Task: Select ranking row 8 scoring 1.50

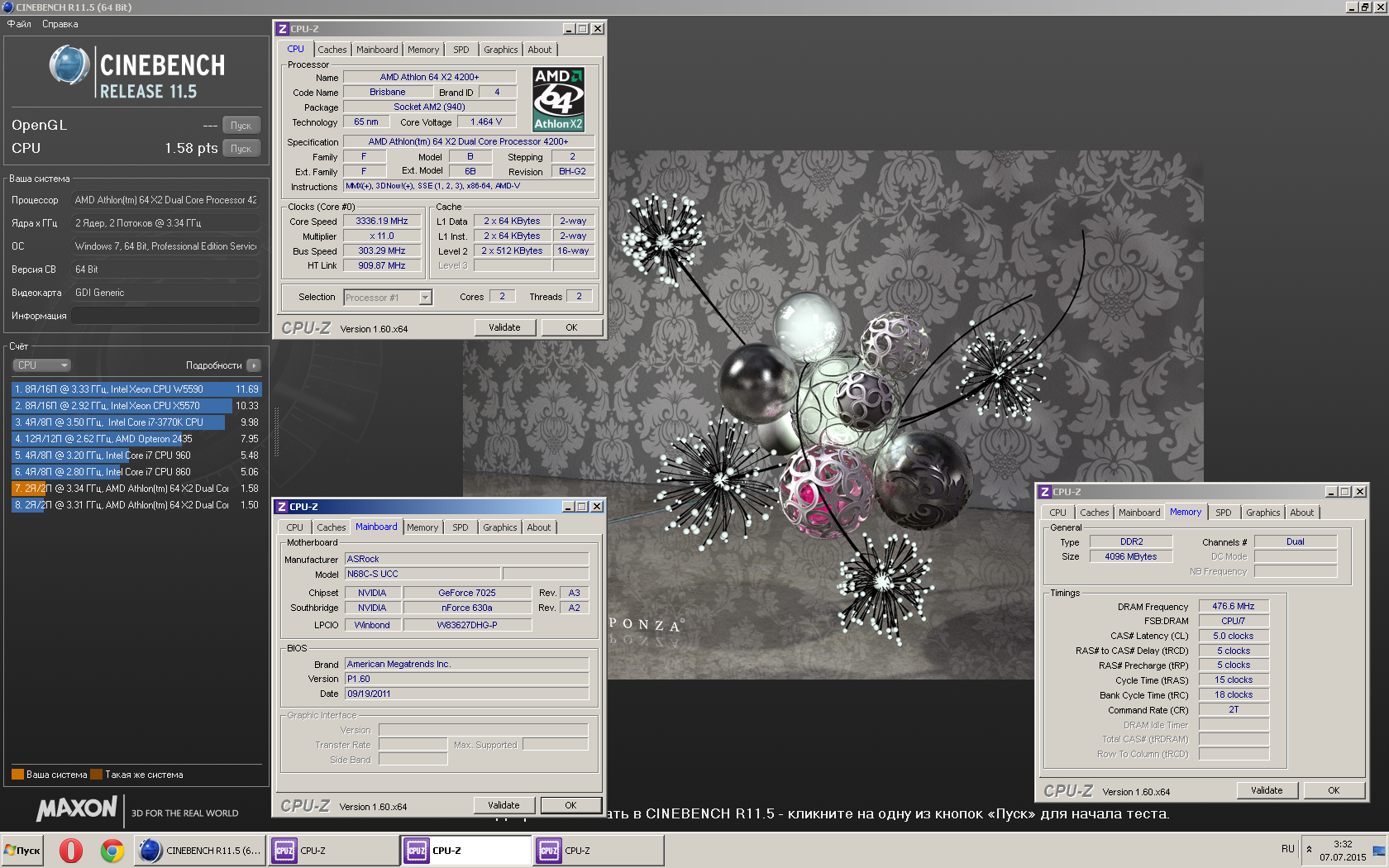Action: 136,505
